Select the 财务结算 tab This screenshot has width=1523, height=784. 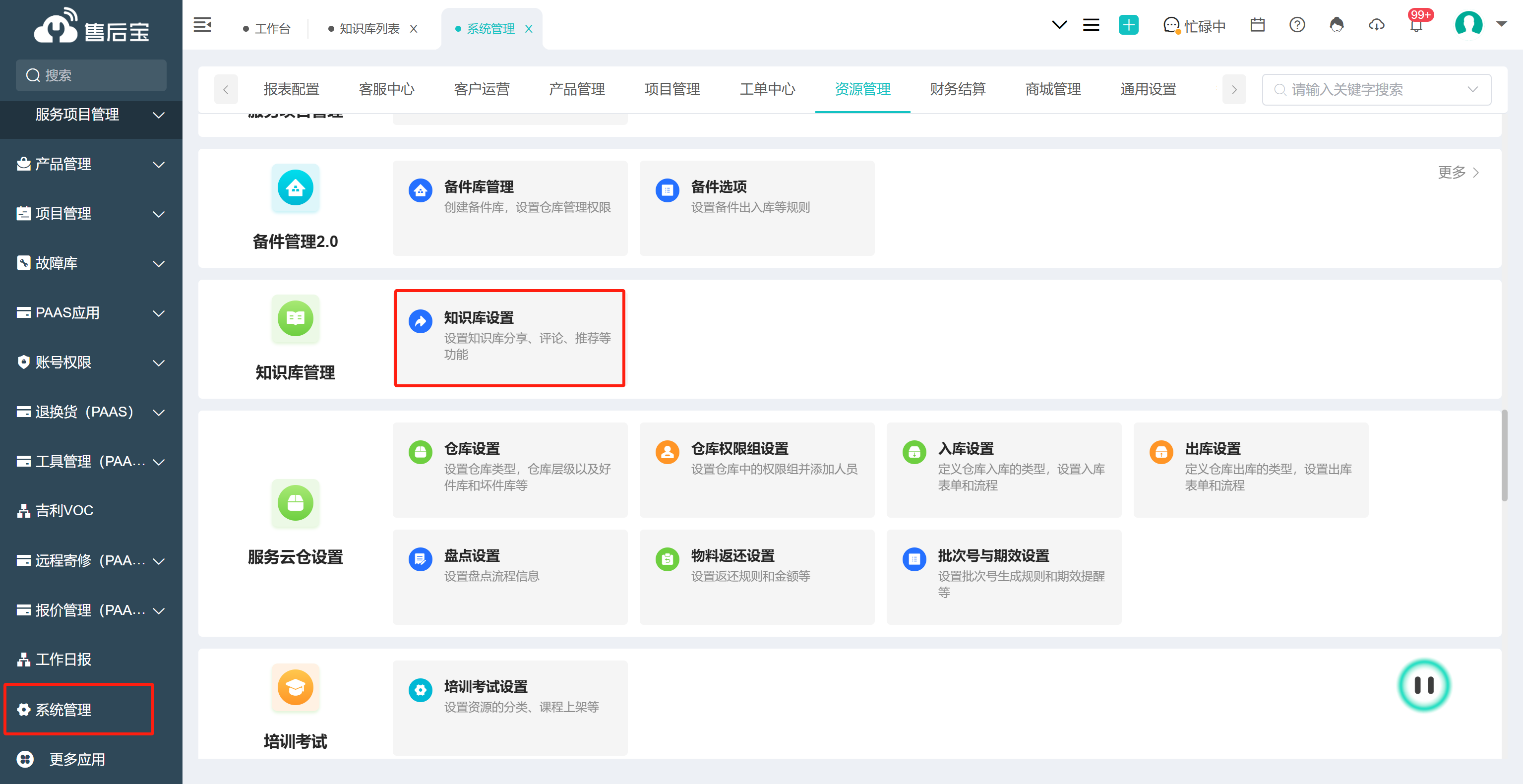point(957,89)
